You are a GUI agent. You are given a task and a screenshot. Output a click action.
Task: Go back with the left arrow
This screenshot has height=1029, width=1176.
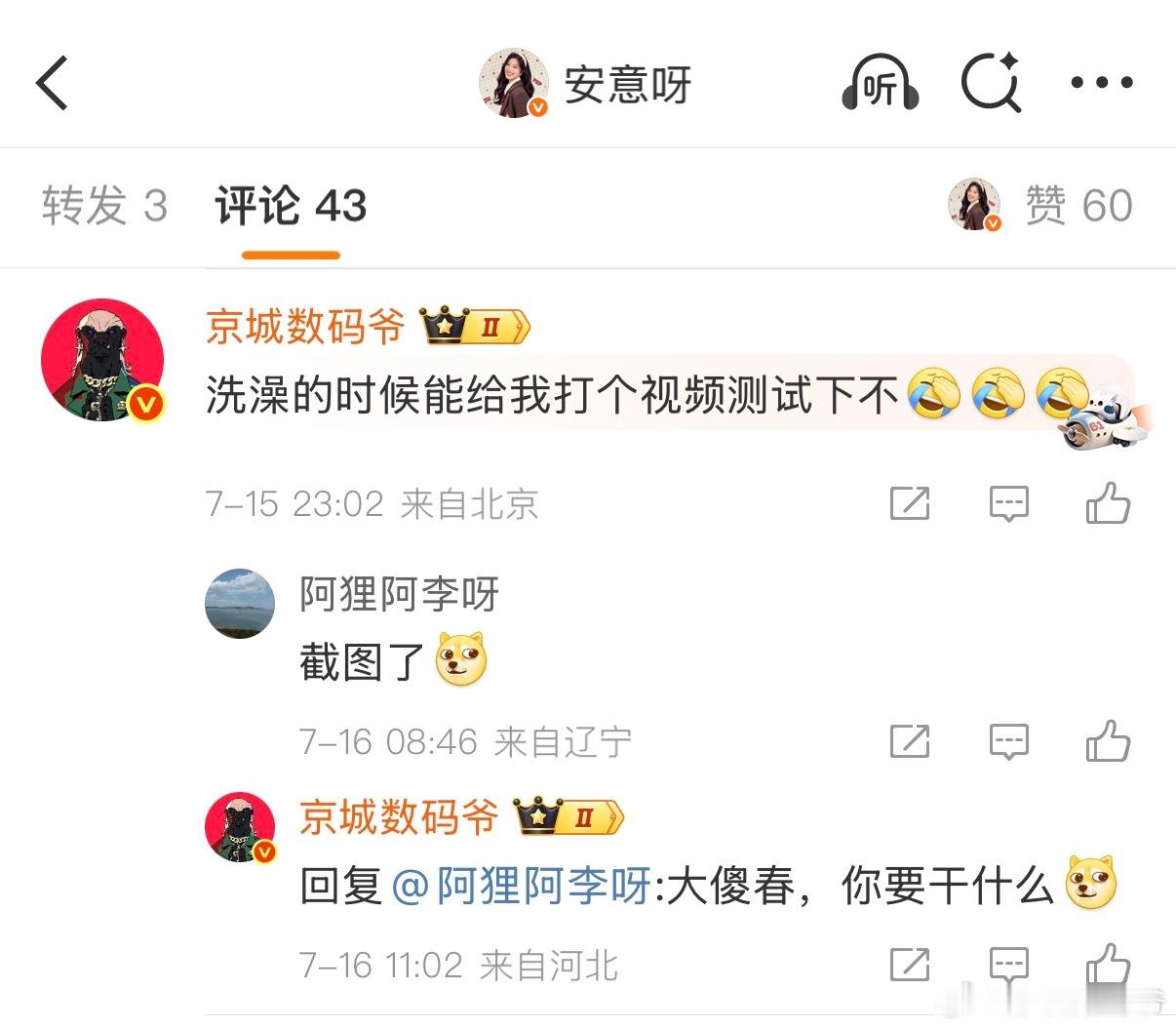(53, 83)
